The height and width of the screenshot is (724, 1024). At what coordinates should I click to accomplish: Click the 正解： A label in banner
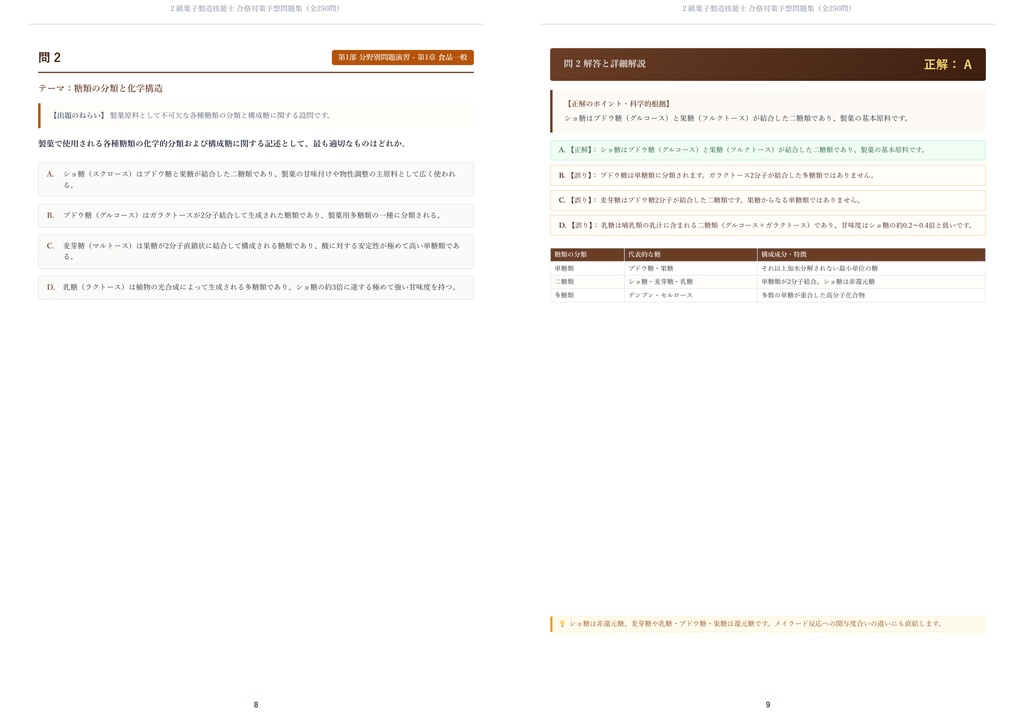tap(948, 64)
